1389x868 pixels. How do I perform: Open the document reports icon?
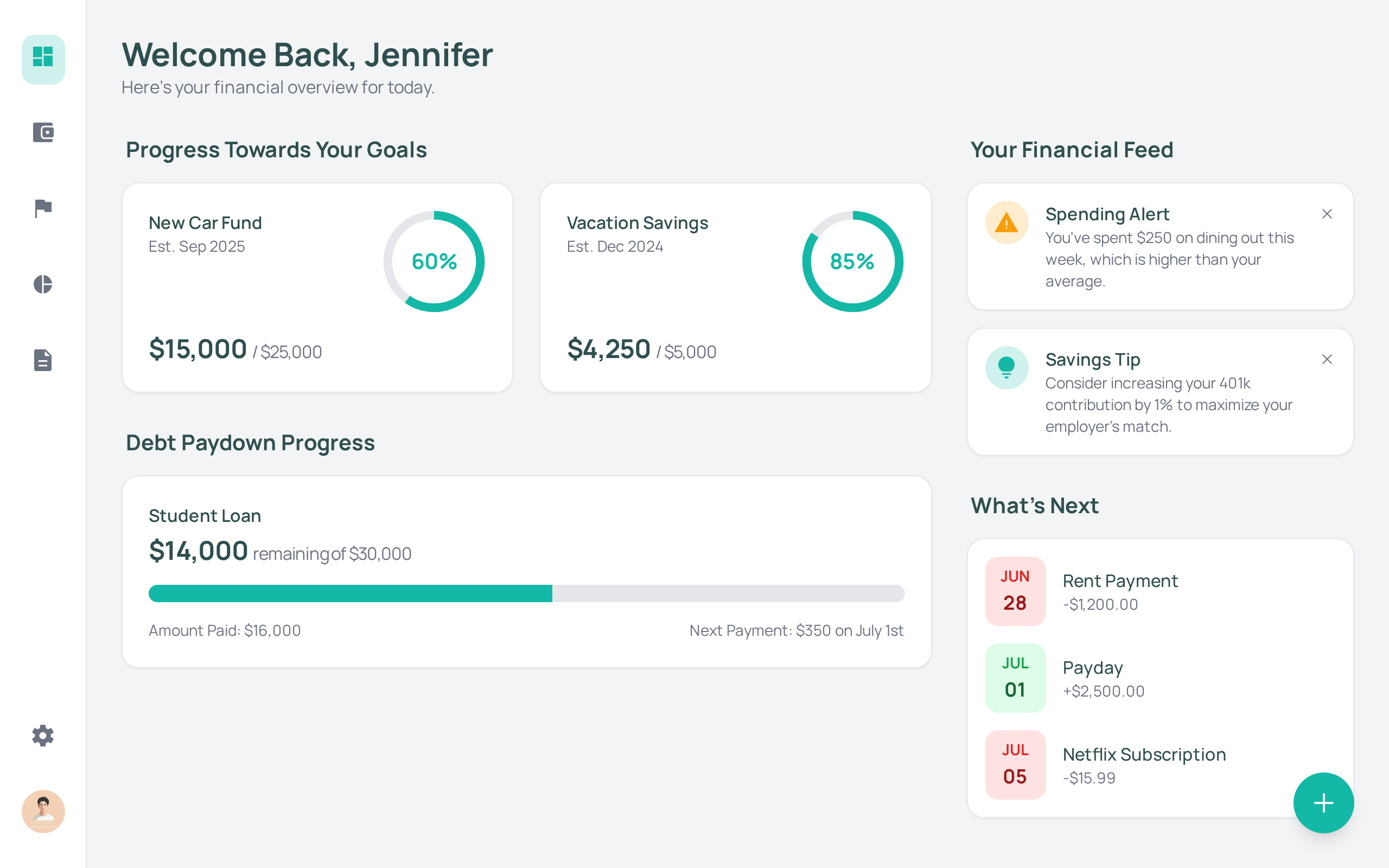(43, 360)
